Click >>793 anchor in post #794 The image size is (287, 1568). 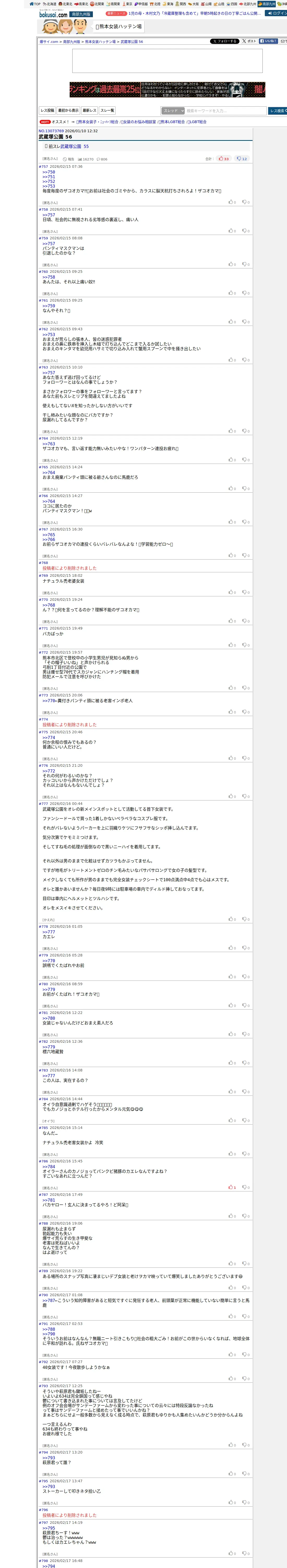pyautogui.click(x=49, y=1458)
